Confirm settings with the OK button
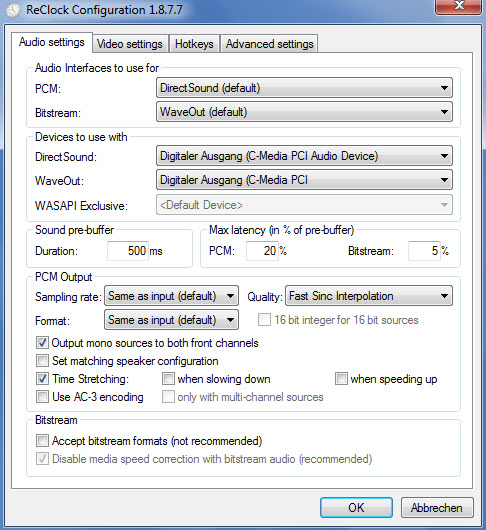The width and height of the screenshot is (486, 530). click(x=356, y=507)
